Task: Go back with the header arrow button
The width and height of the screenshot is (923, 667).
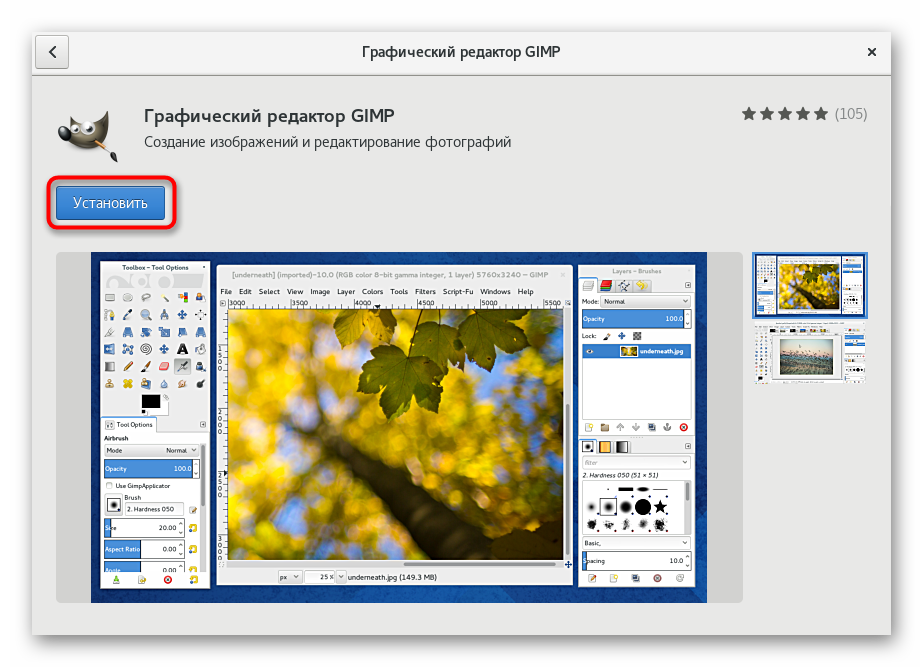Action: point(52,52)
